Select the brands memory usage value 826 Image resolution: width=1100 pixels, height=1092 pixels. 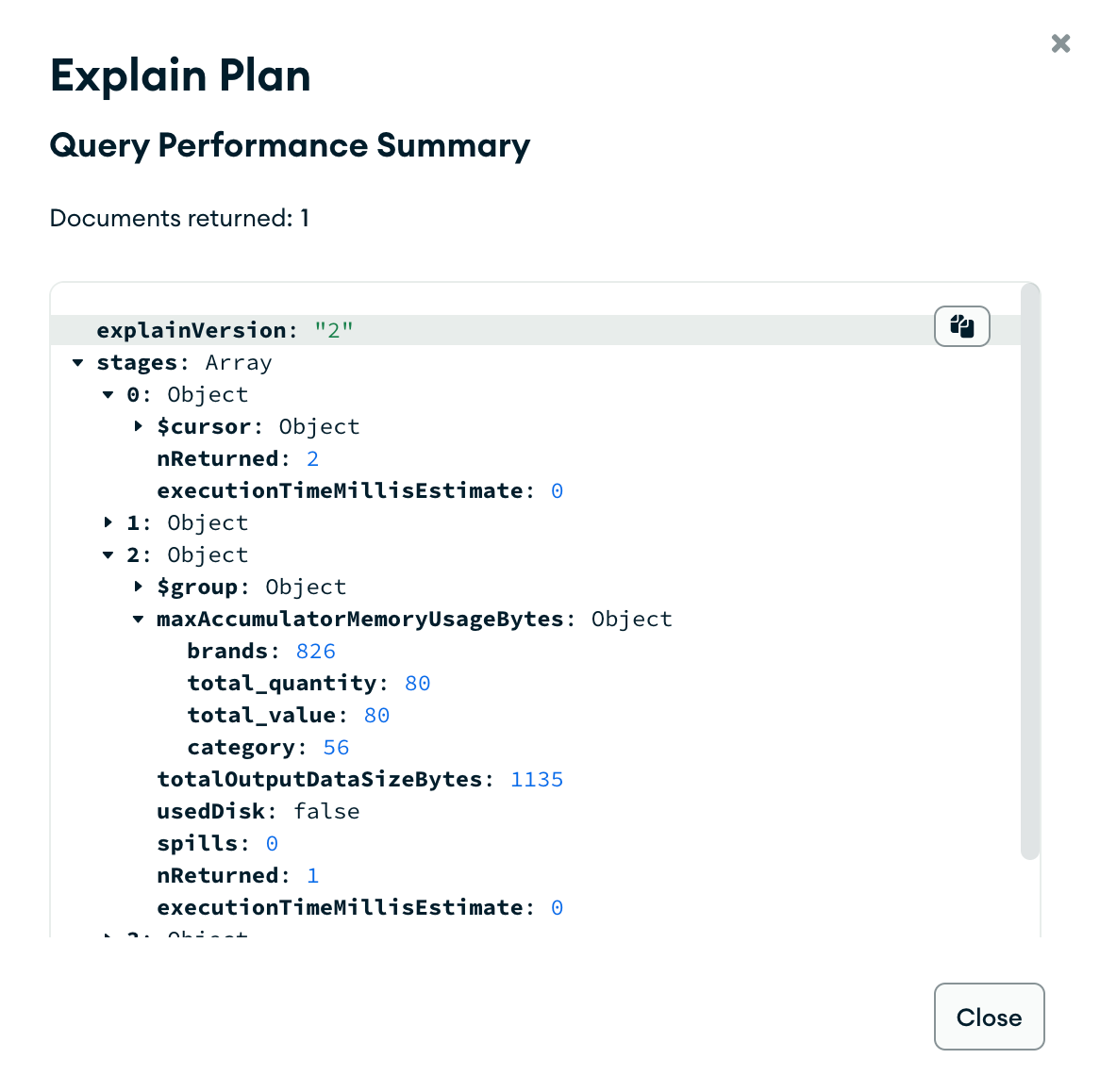click(x=315, y=651)
